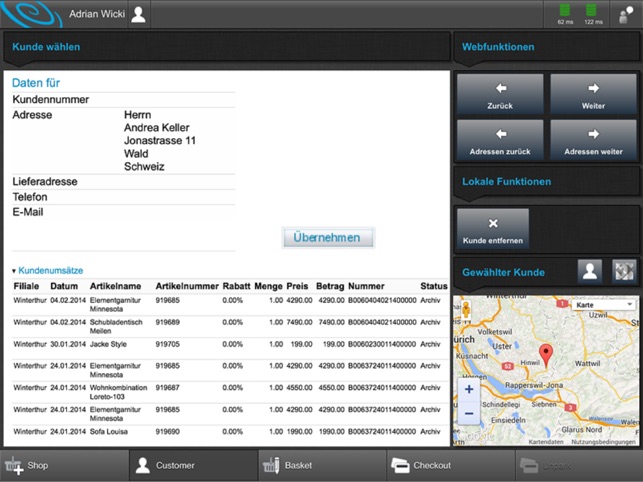Click the Artikelname column header
Image resolution: width=643 pixels, height=482 pixels.
pos(116,286)
